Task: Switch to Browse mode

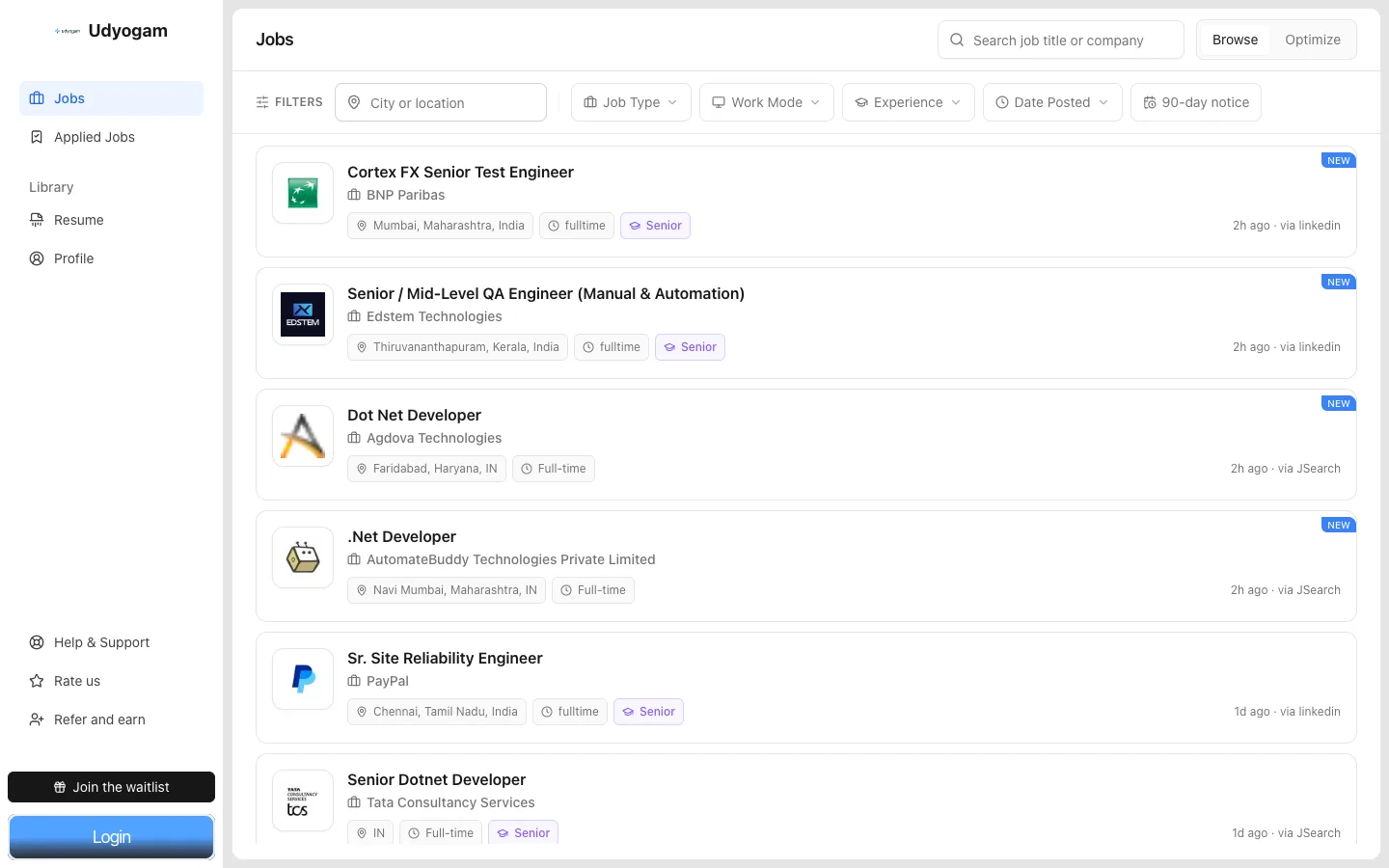Action: coord(1235,40)
